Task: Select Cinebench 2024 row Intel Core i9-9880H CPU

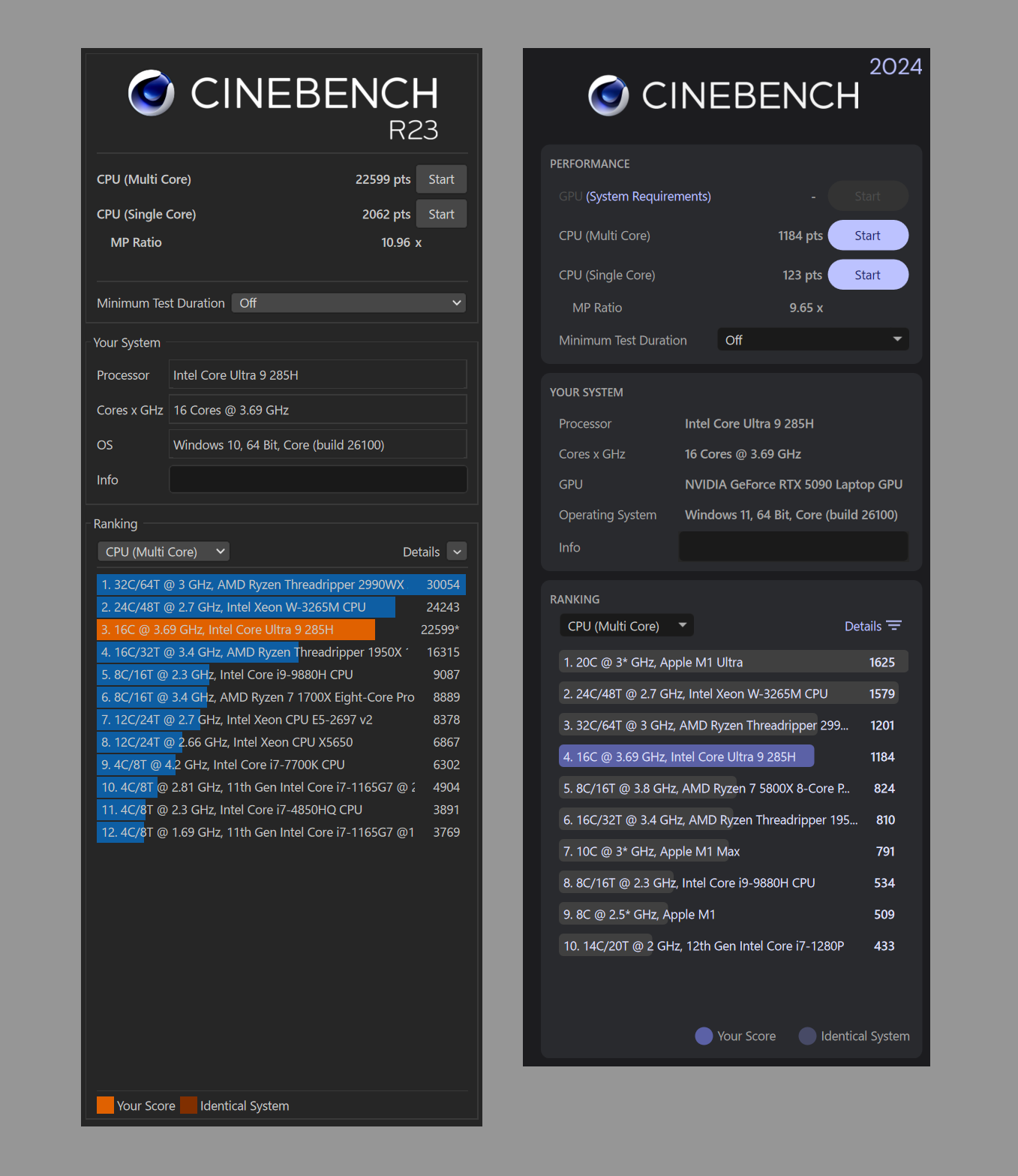Action: tap(734, 883)
